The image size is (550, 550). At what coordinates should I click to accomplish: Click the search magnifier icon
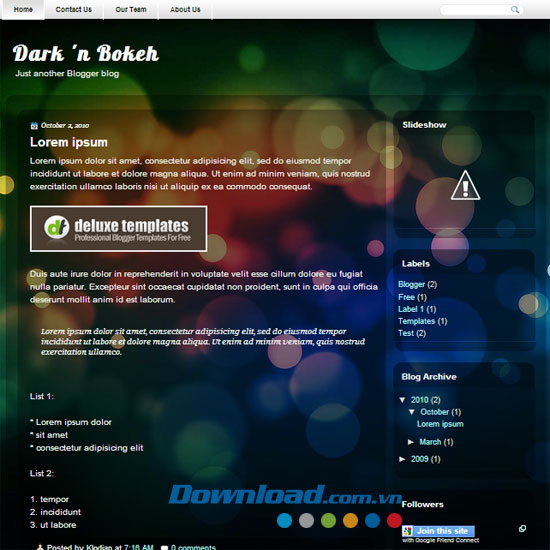click(x=515, y=9)
